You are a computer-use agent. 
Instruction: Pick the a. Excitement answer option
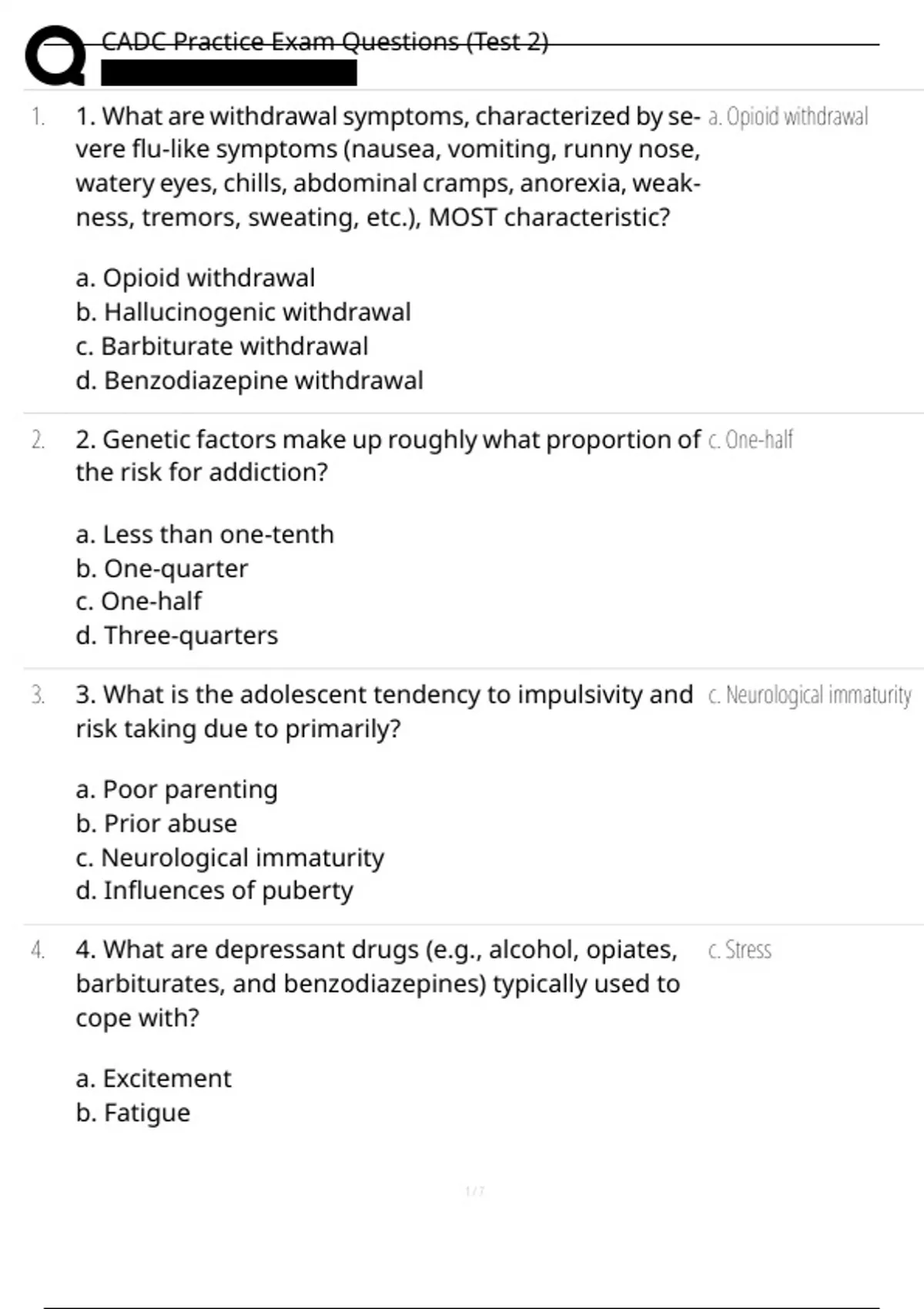pos(154,1078)
